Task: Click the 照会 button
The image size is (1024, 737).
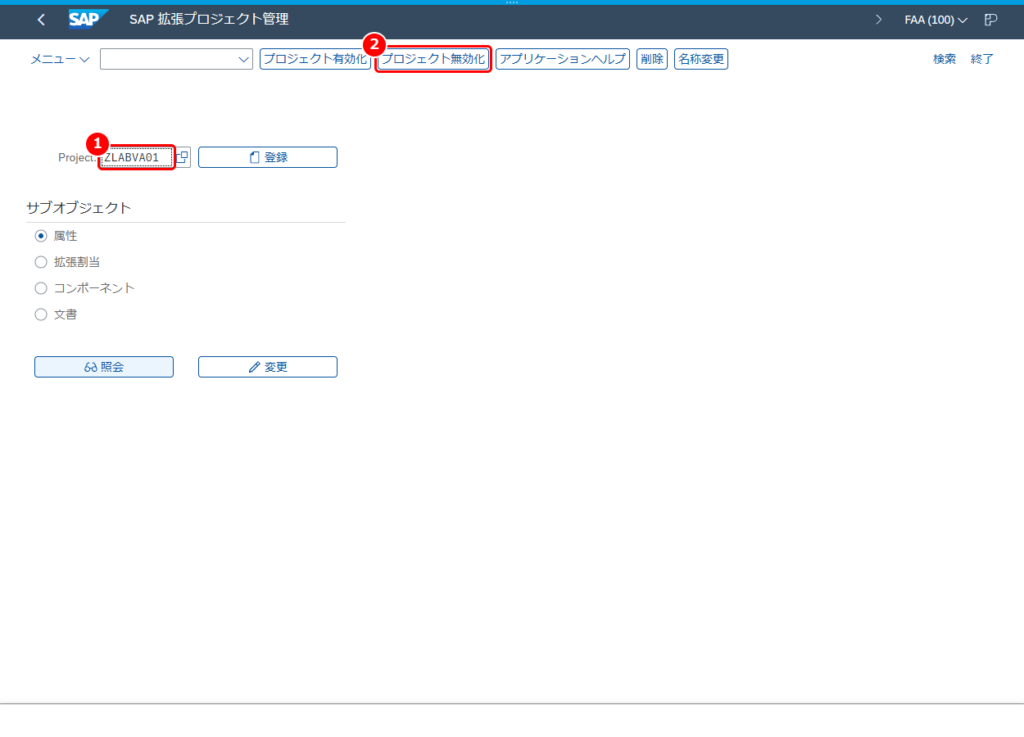Action: (104, 367)
